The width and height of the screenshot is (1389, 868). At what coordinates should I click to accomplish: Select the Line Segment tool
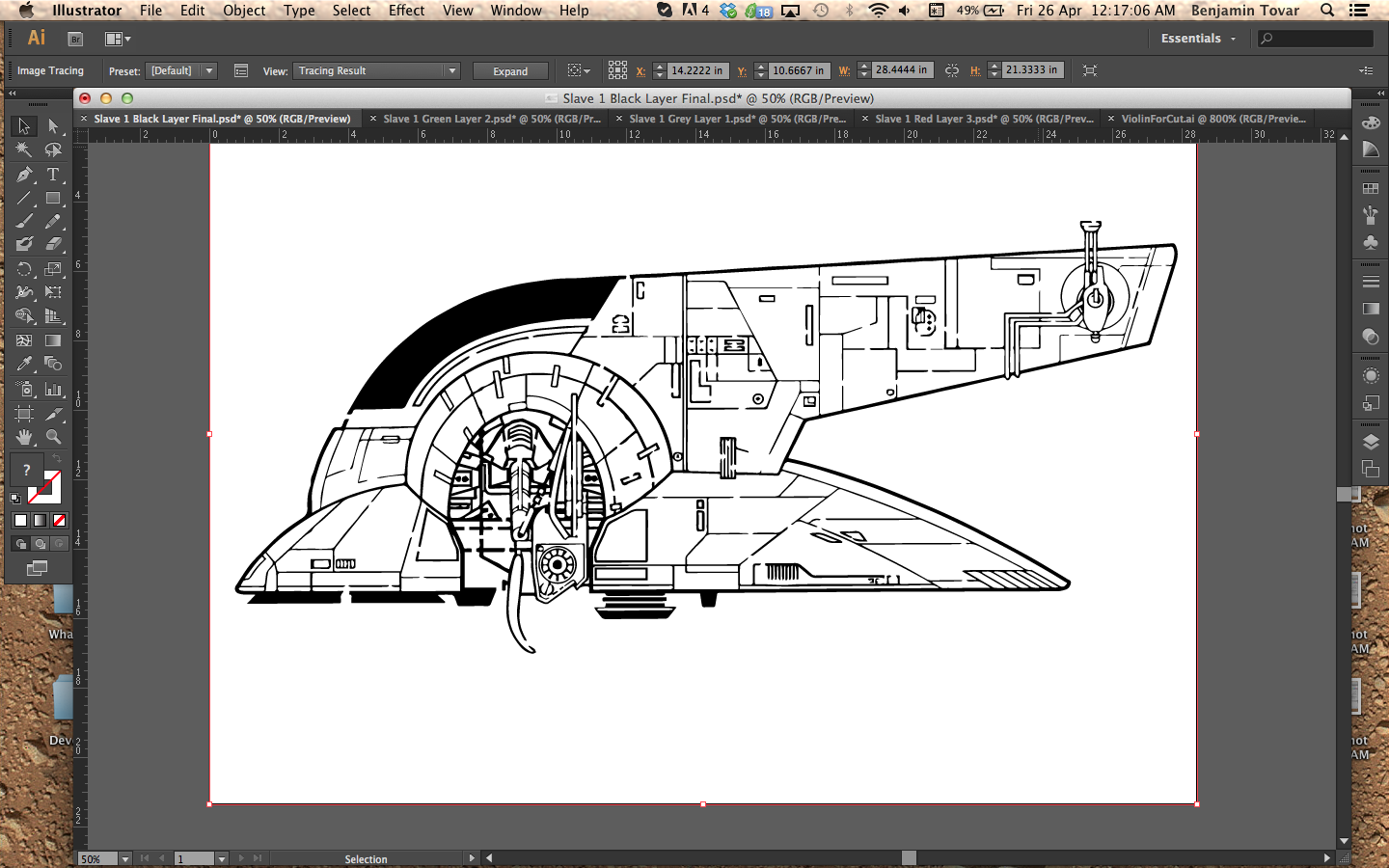(x=24, y=198)
